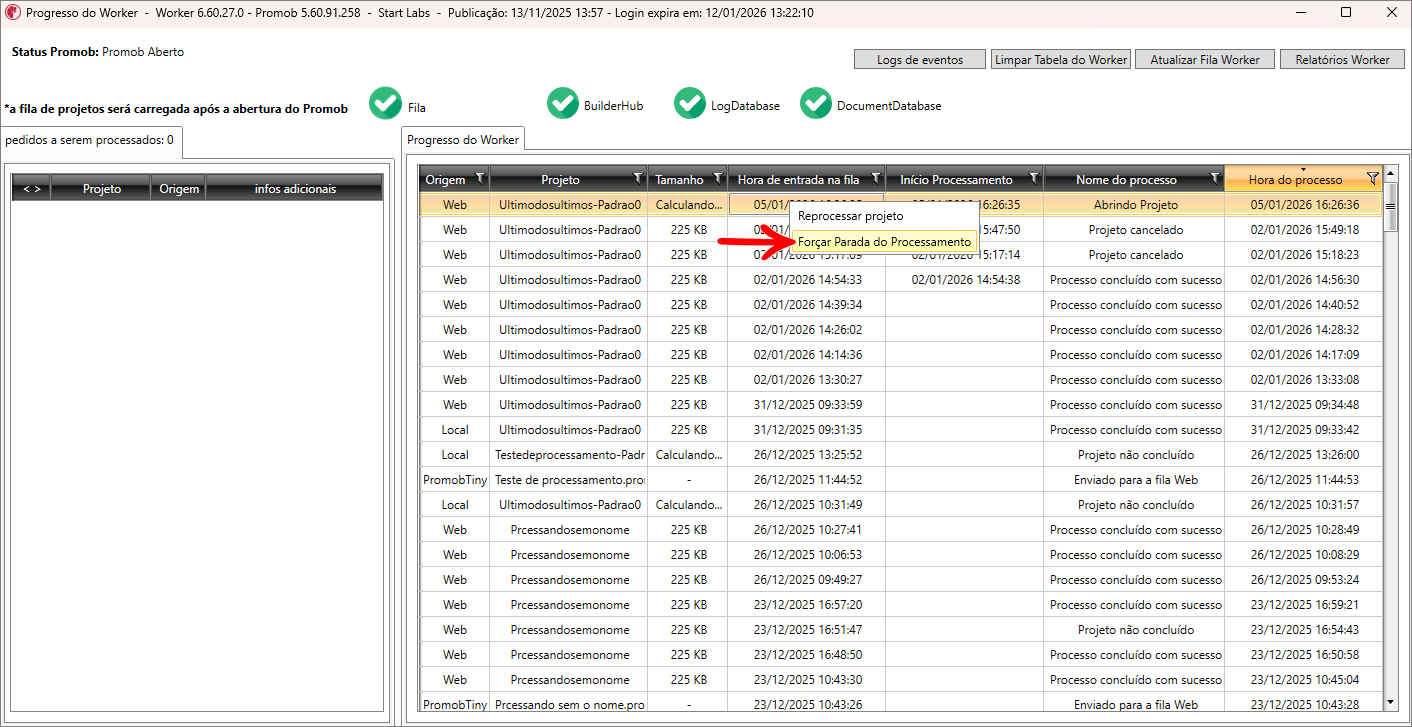
Task: Click the table scrollbar down arrow
Action: pyautogui.click(x=1390, y=703)
